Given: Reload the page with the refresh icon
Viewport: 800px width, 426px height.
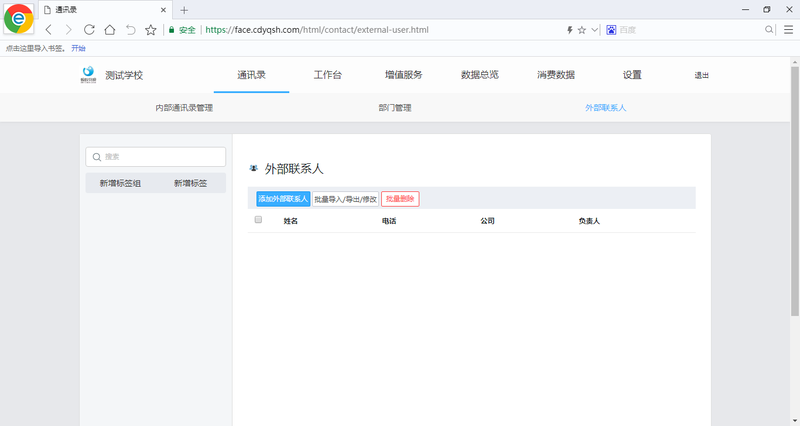Looking at the screenshot, I should [x=89, y=30].
